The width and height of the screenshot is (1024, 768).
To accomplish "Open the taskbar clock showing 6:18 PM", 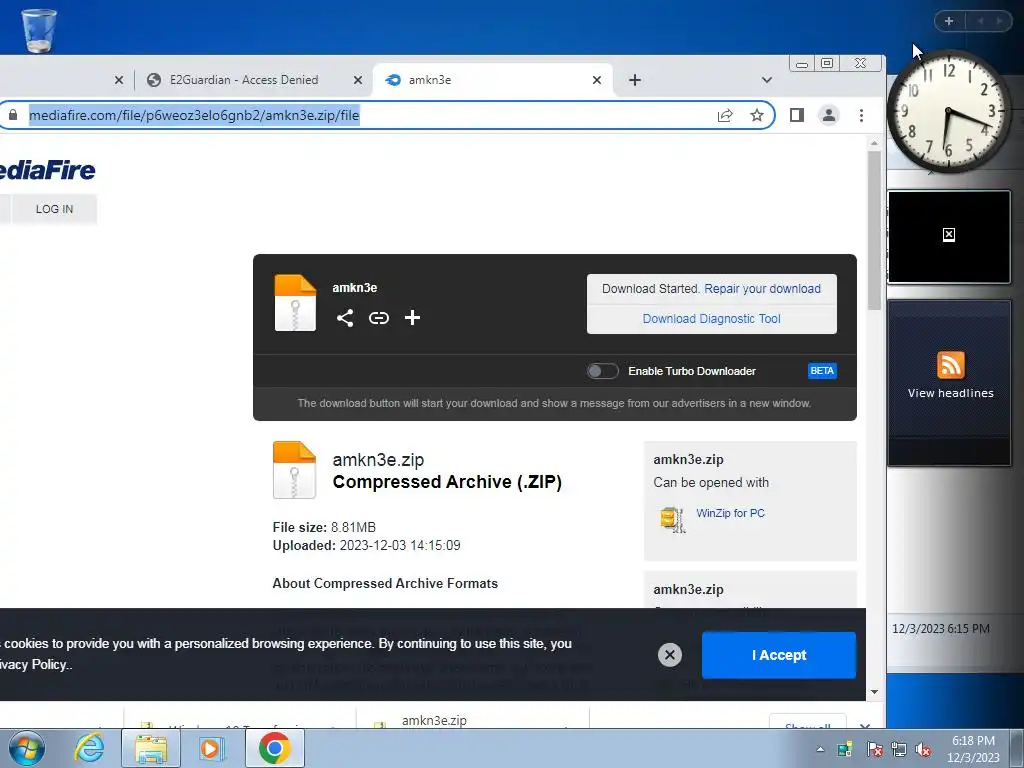I will pyautogui.click(x=973, y=749).
